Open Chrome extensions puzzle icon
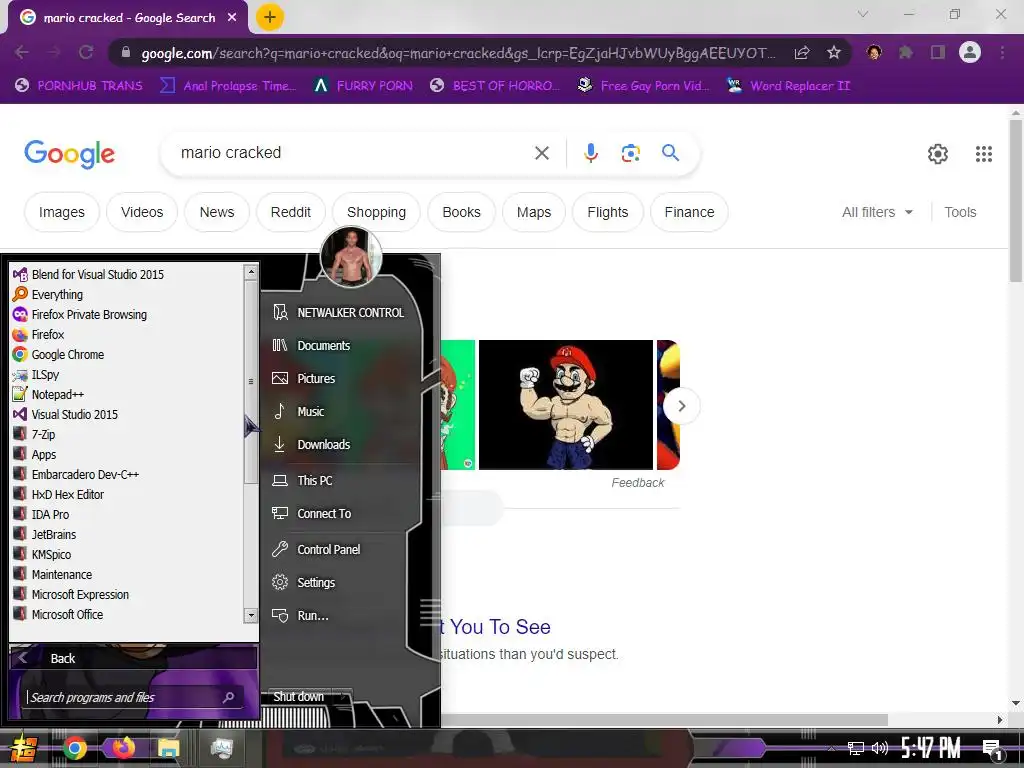Viewport: 1024px width, 768px height. click(x=905, y=52)
